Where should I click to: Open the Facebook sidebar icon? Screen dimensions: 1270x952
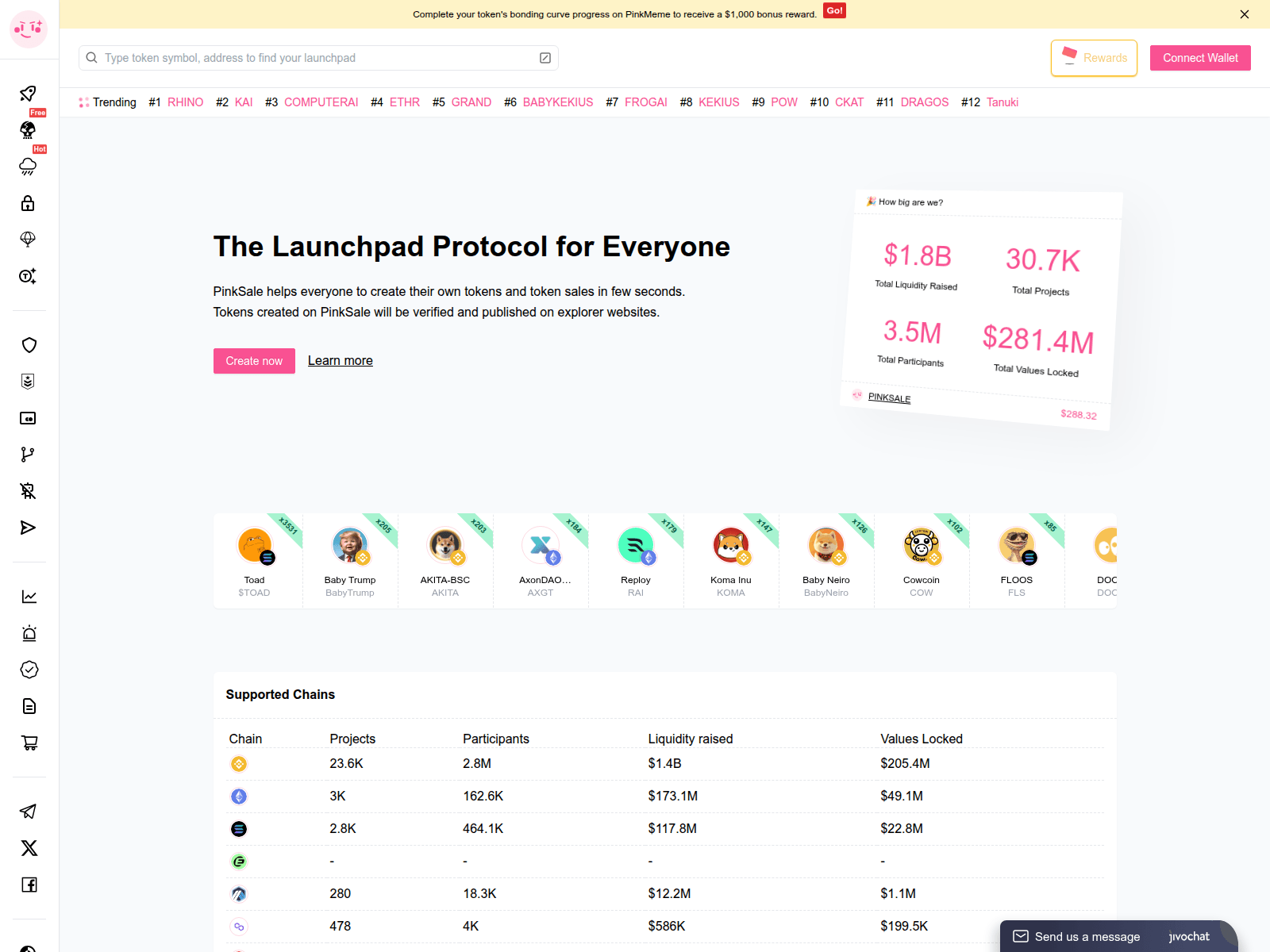[29, 885]
